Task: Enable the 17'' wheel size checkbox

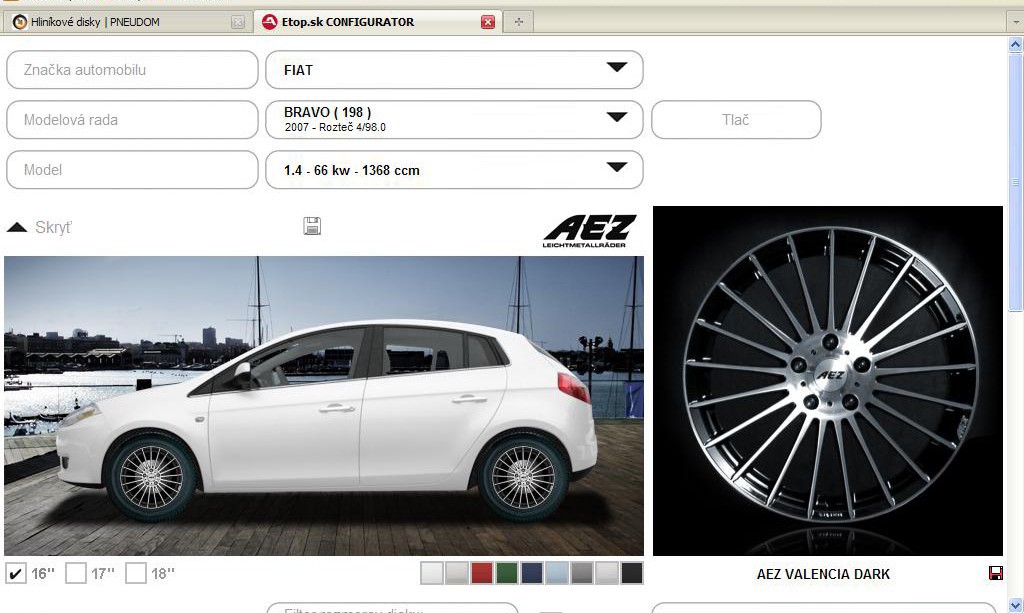Action: tap(76, 573)
